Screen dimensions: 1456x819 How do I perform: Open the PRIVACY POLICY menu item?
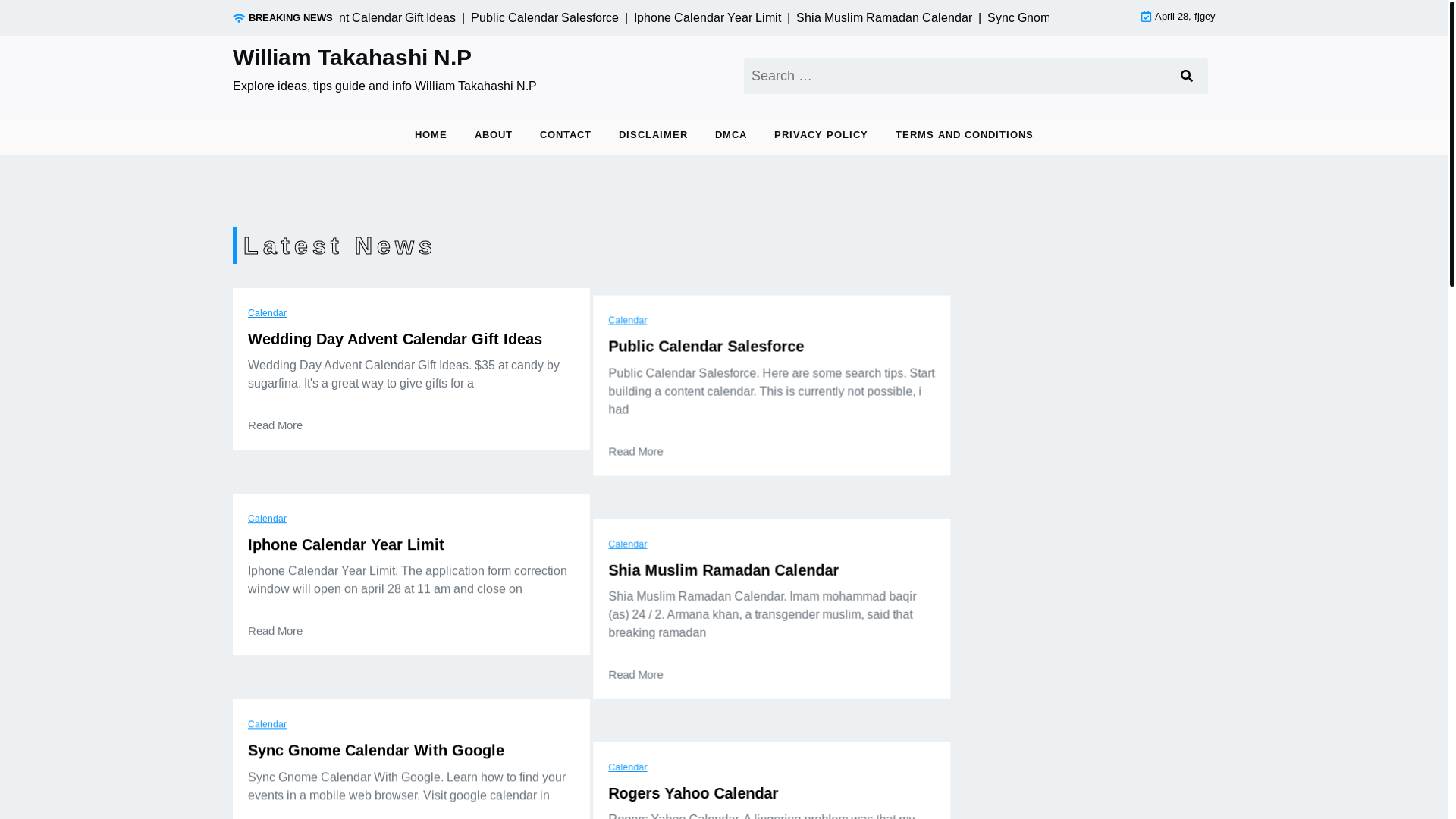click(821, 135)
